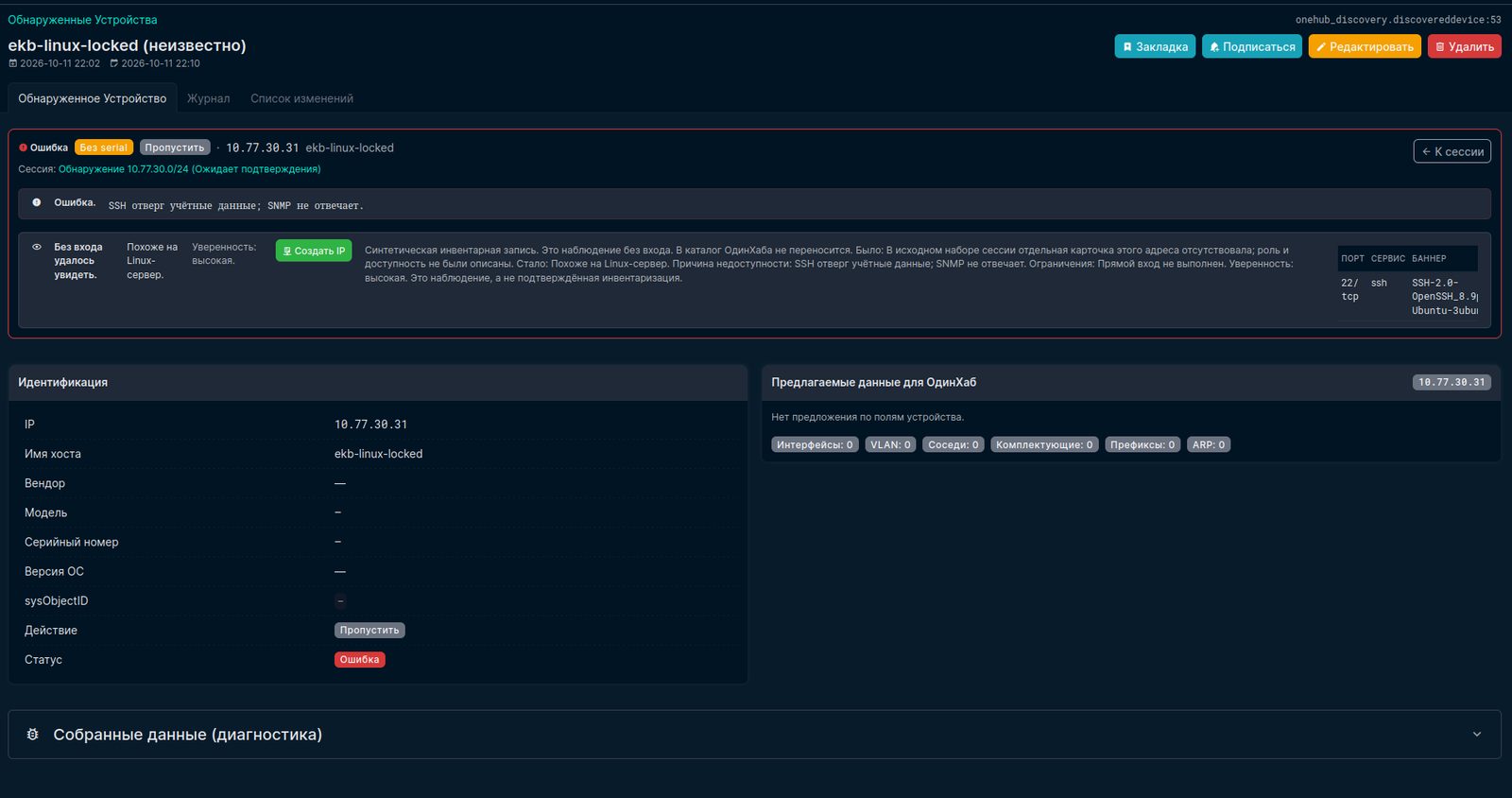Click the Комплектующие: 0 badge
The height and width of the screenshot is (798, 1512).
point(1044,444)
